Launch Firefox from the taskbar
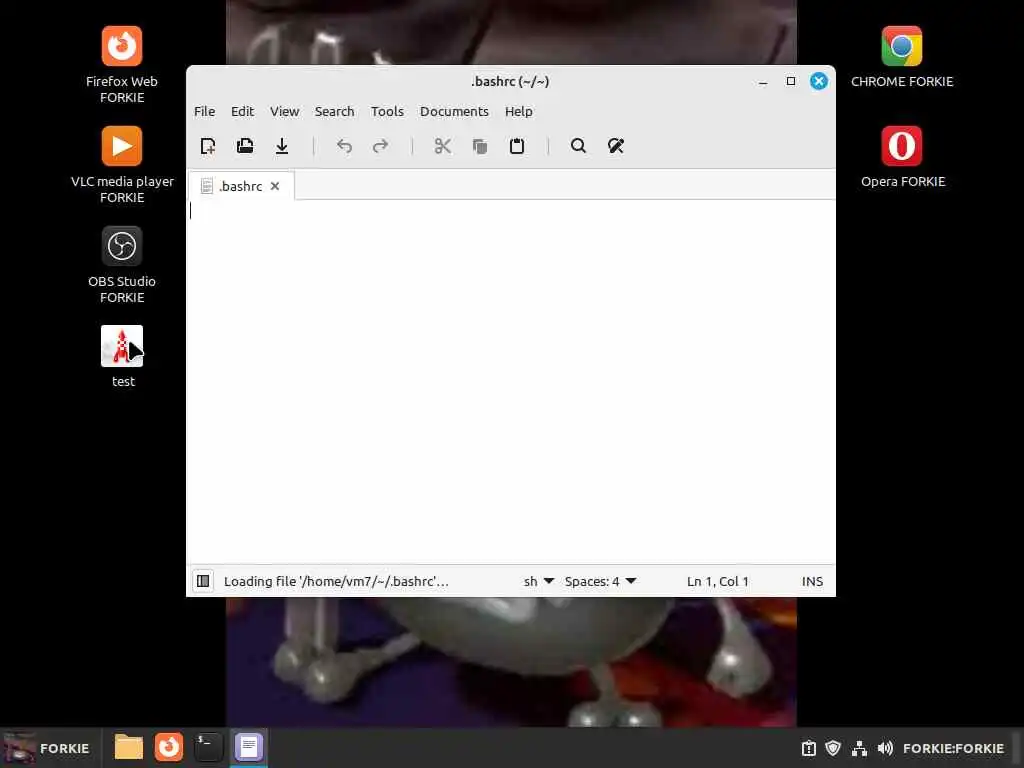 click(168, 747)
